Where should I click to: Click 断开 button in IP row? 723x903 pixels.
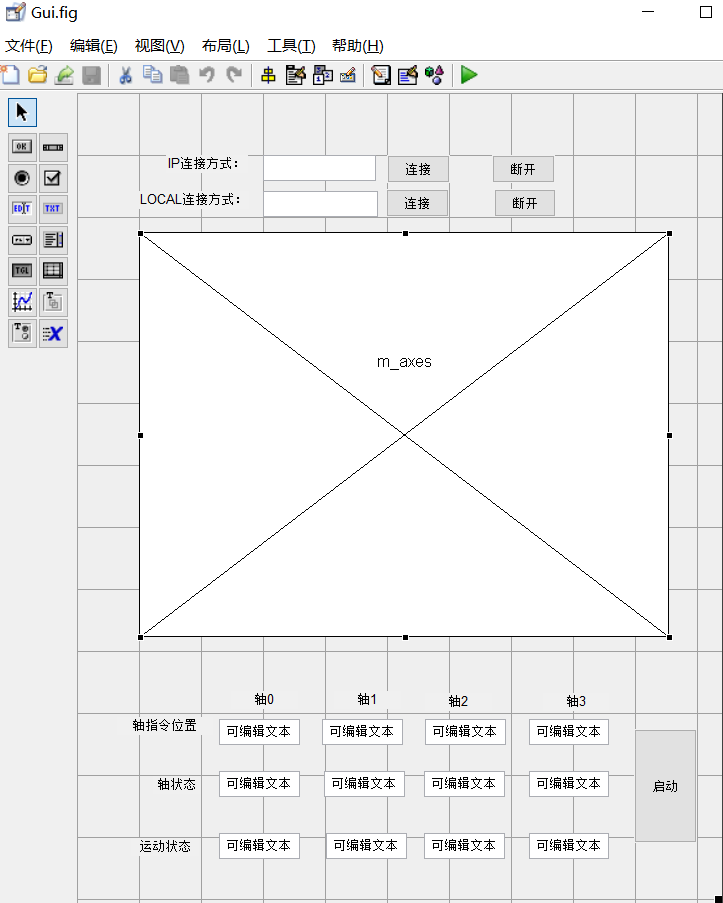pyautogui.click(x=523, y=169)
